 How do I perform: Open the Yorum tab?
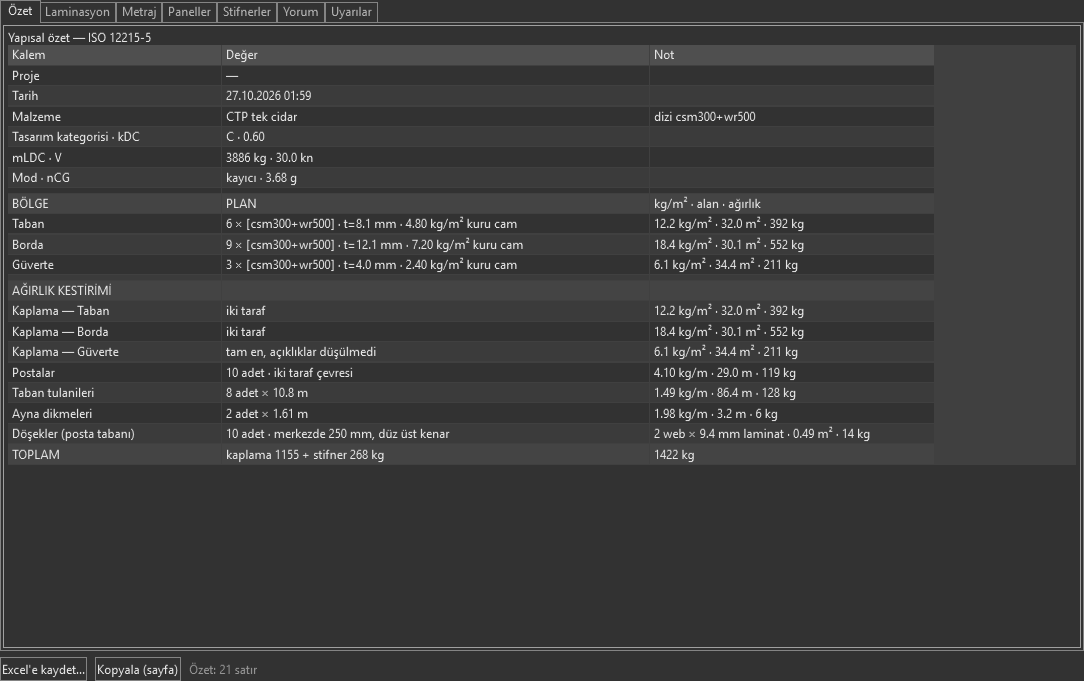click(x=301, y=12)
